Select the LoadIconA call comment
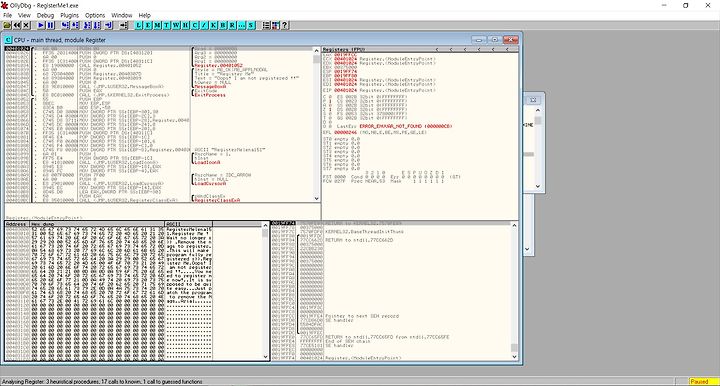The height and width of the screenshot is (386, 720). click(x=207, y=162)
